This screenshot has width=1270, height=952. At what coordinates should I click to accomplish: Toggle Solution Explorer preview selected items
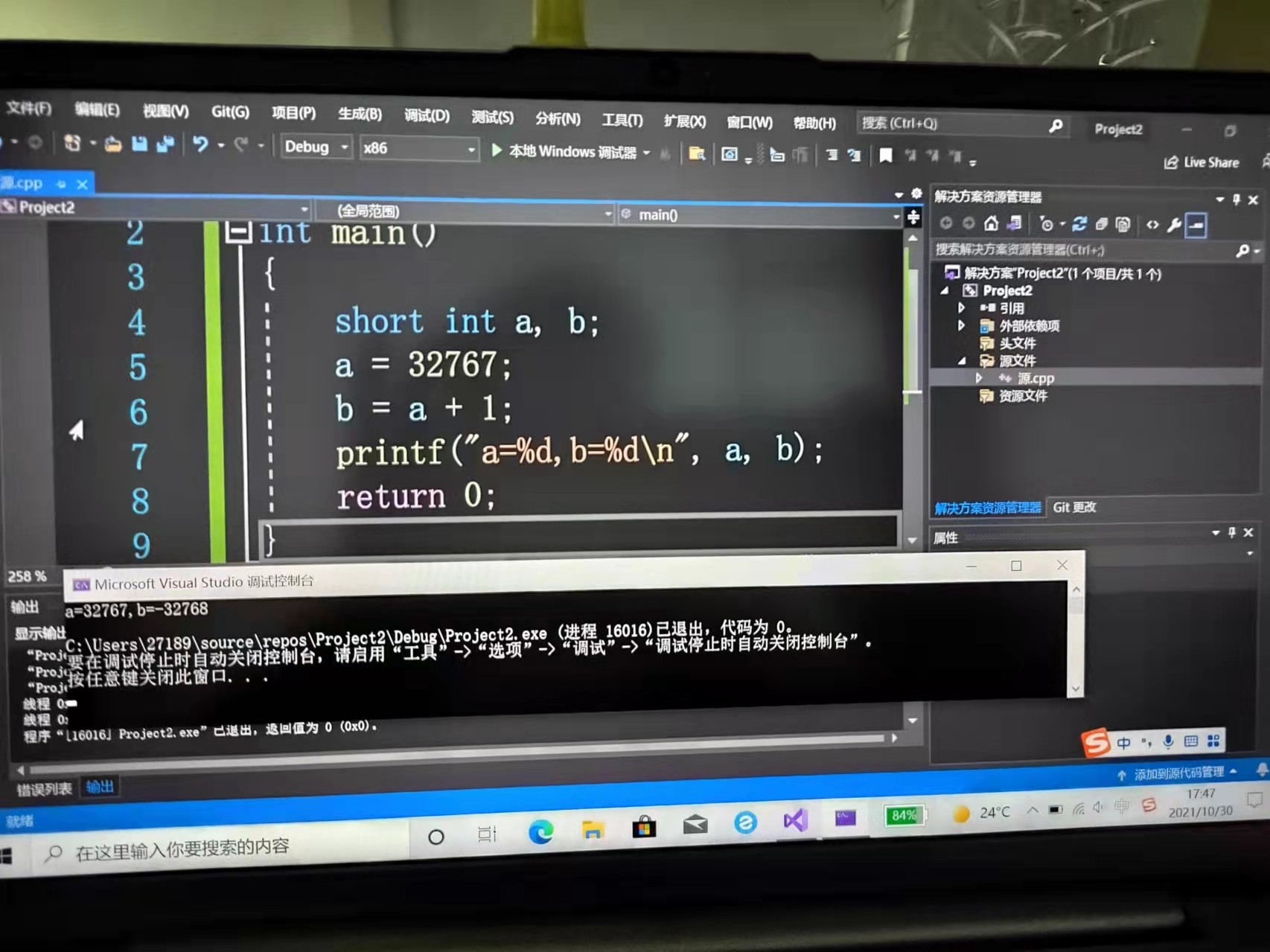[1196, 225]
